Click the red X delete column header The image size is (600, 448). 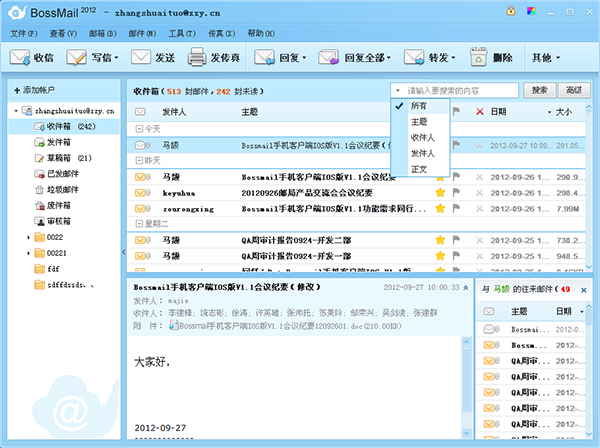[x=480, y=112]
